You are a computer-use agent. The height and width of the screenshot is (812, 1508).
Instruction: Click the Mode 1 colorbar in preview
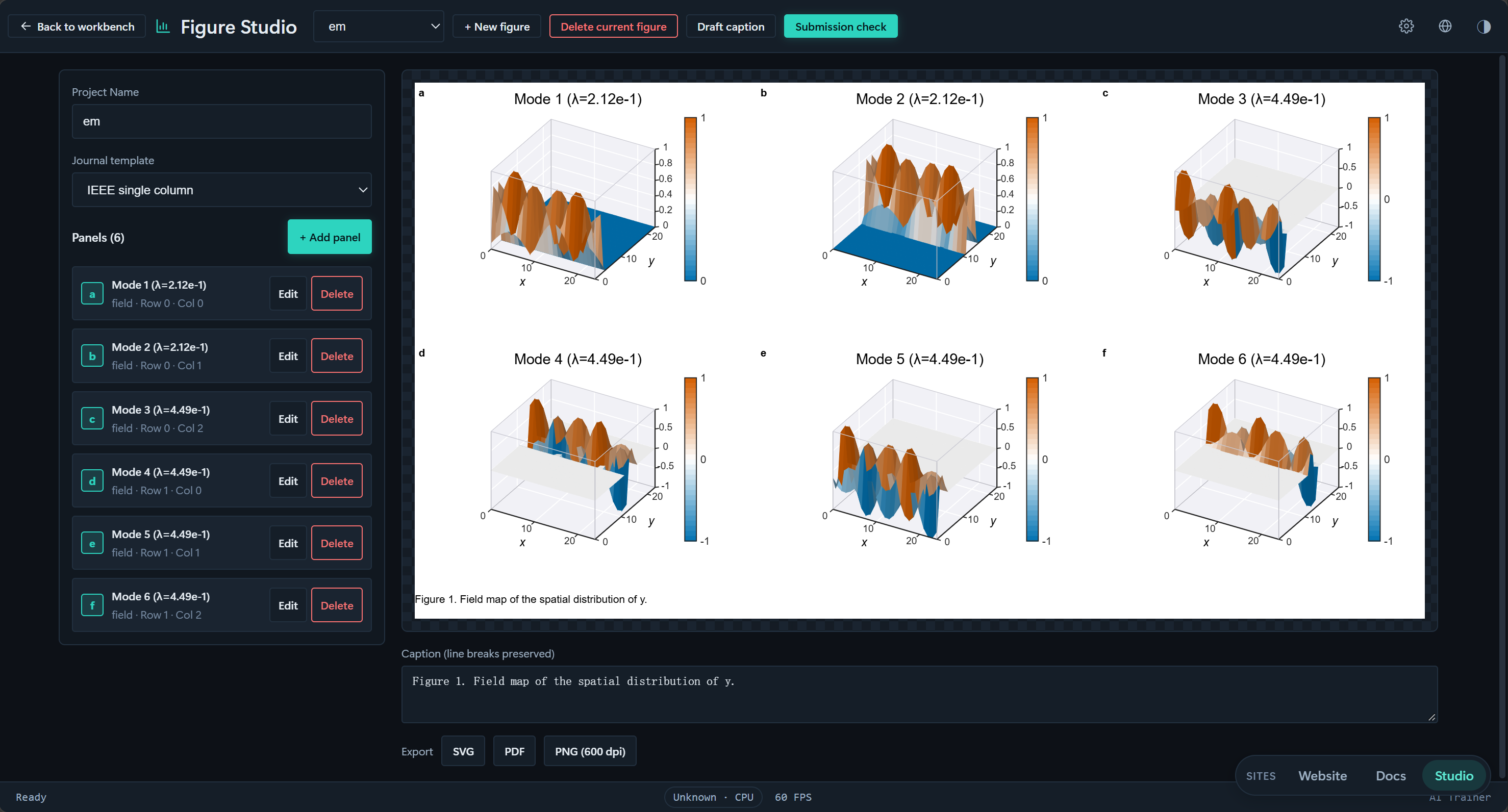[690, 199]
